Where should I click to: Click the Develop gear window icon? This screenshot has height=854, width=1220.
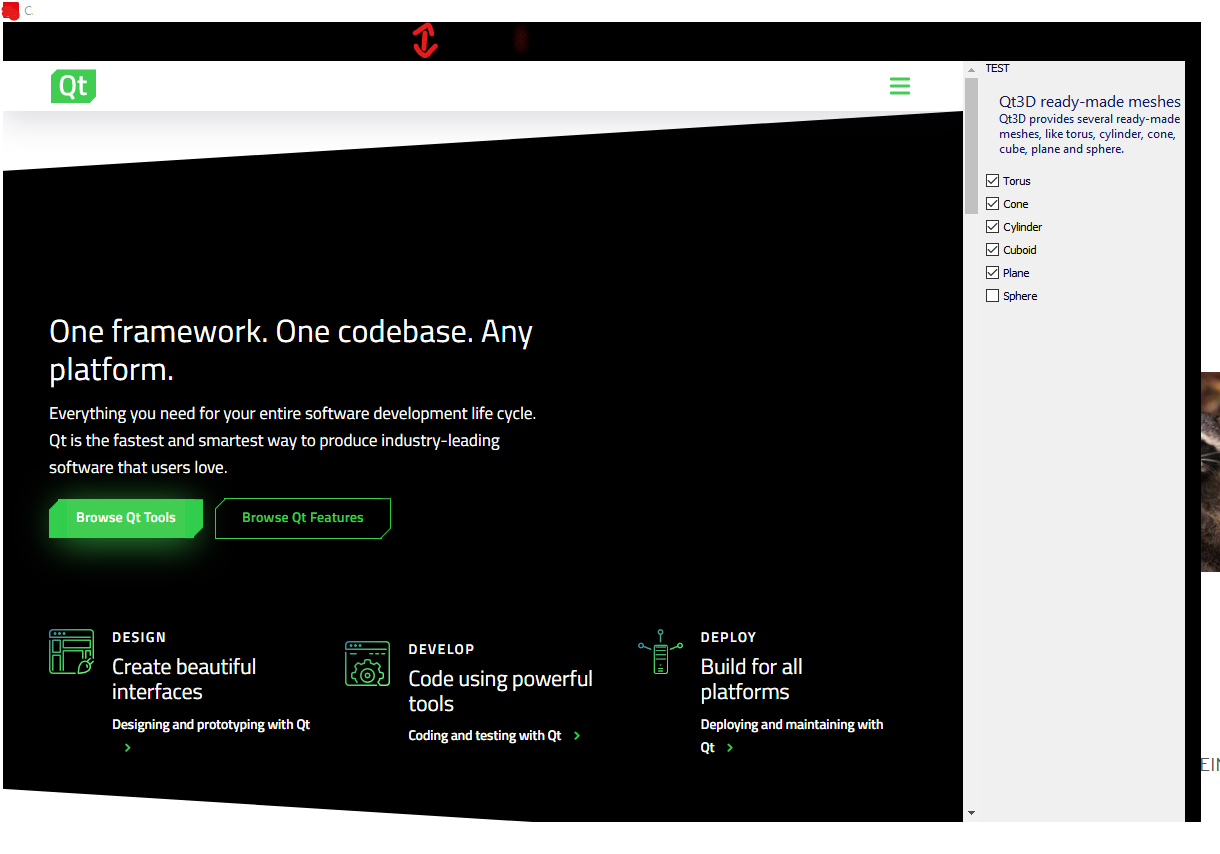(367, 664)
